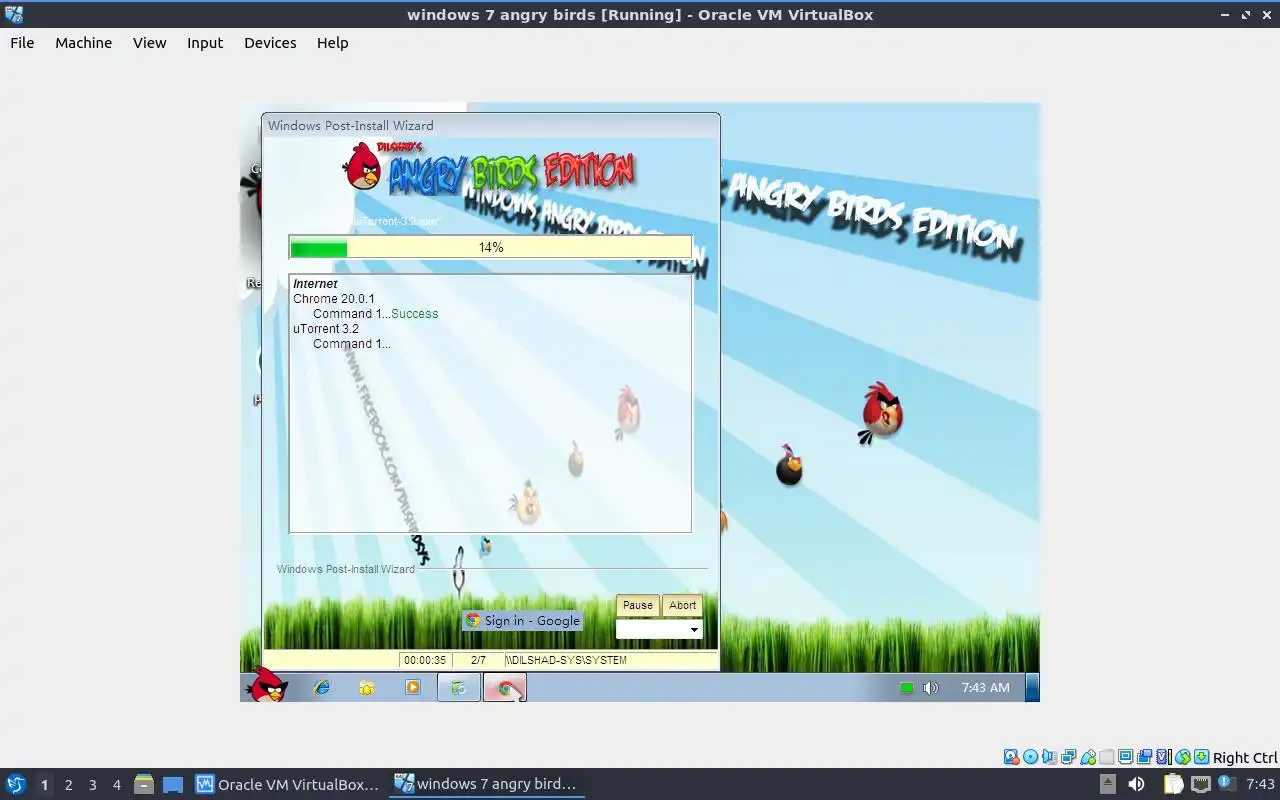Click VirtualBox optical disk indicator

coord(1030,757)
